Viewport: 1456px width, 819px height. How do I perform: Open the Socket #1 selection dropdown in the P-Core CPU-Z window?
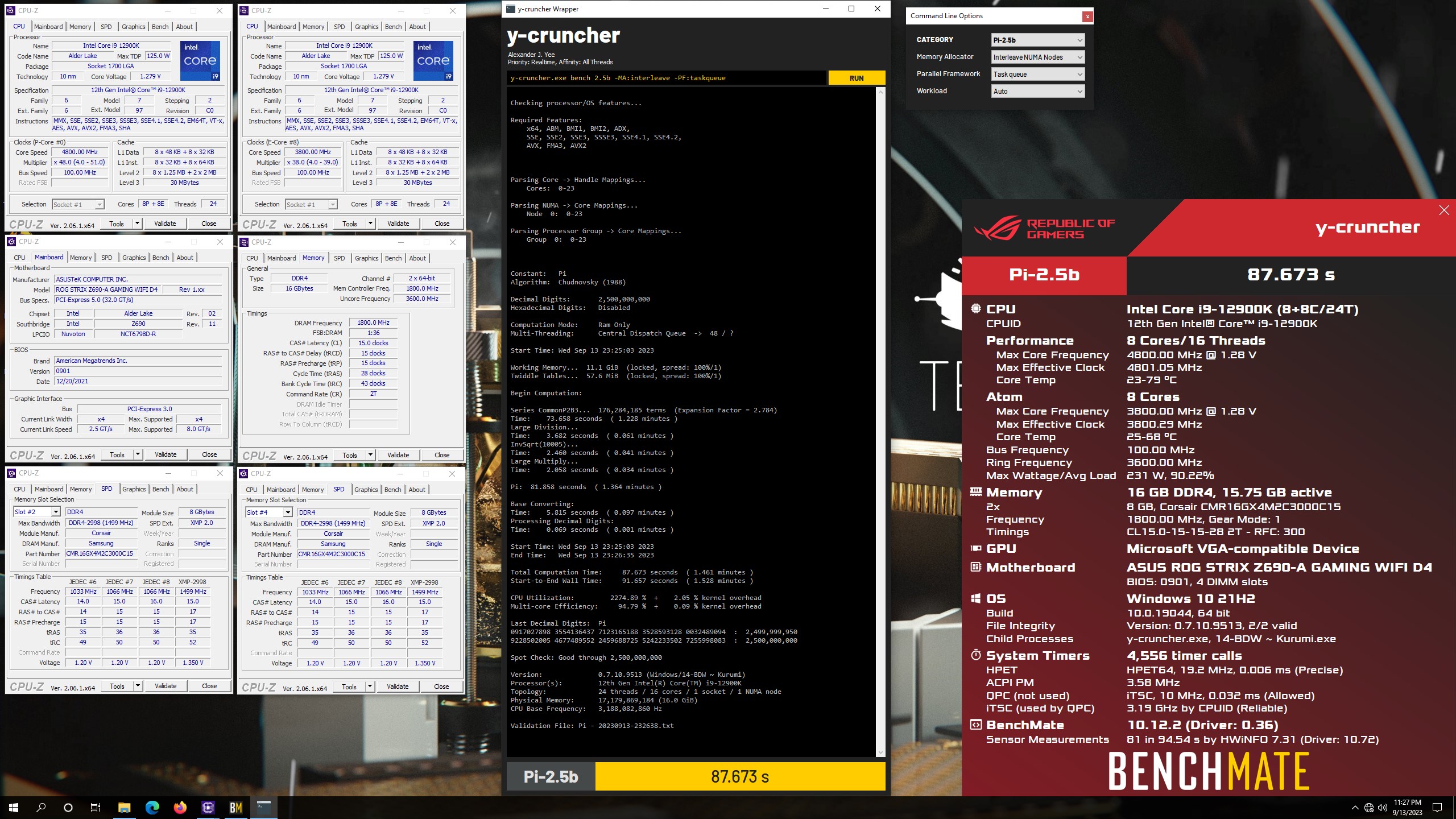click(78, 205)
